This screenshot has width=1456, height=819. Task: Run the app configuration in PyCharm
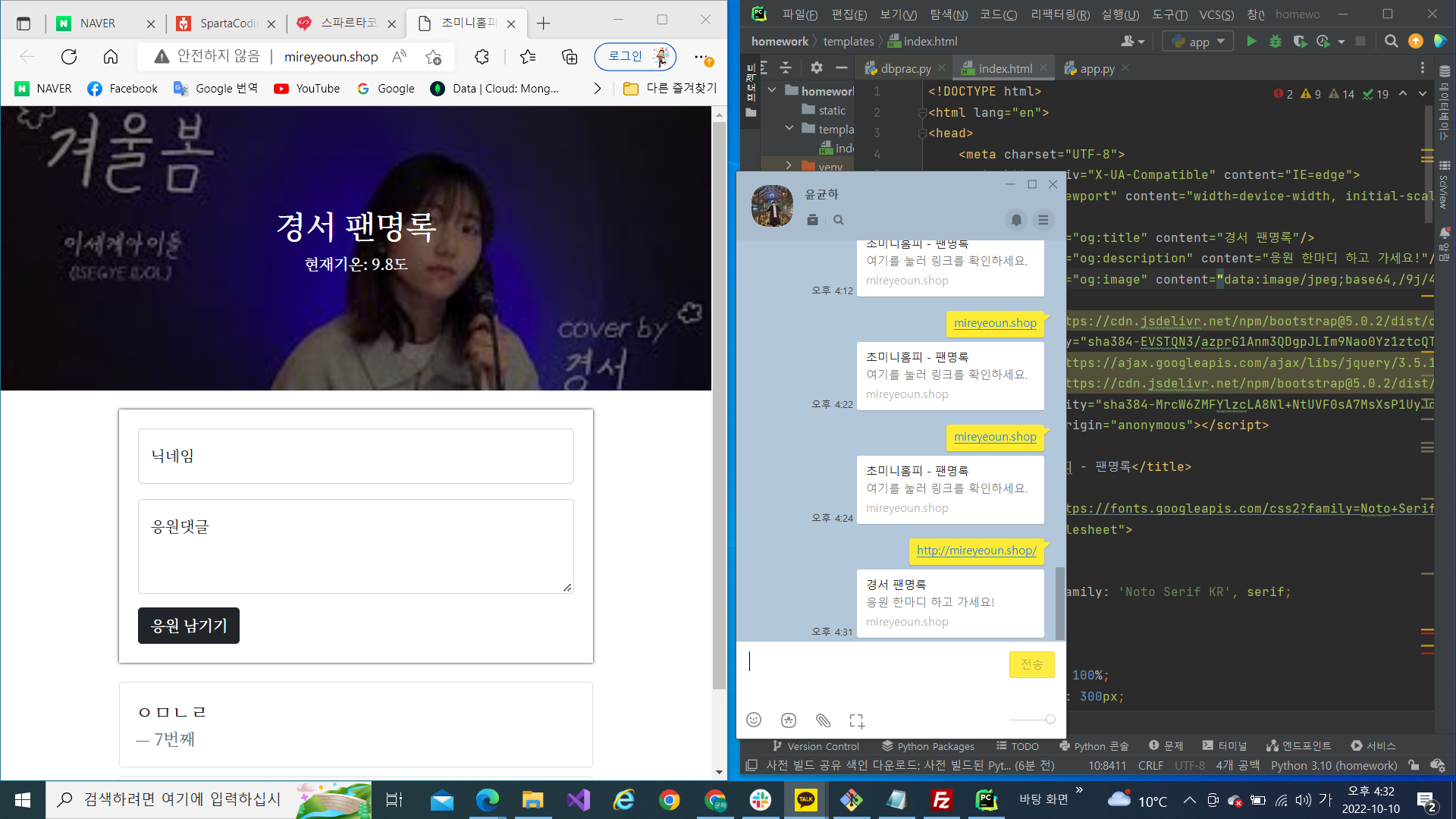pos(1251,41)
